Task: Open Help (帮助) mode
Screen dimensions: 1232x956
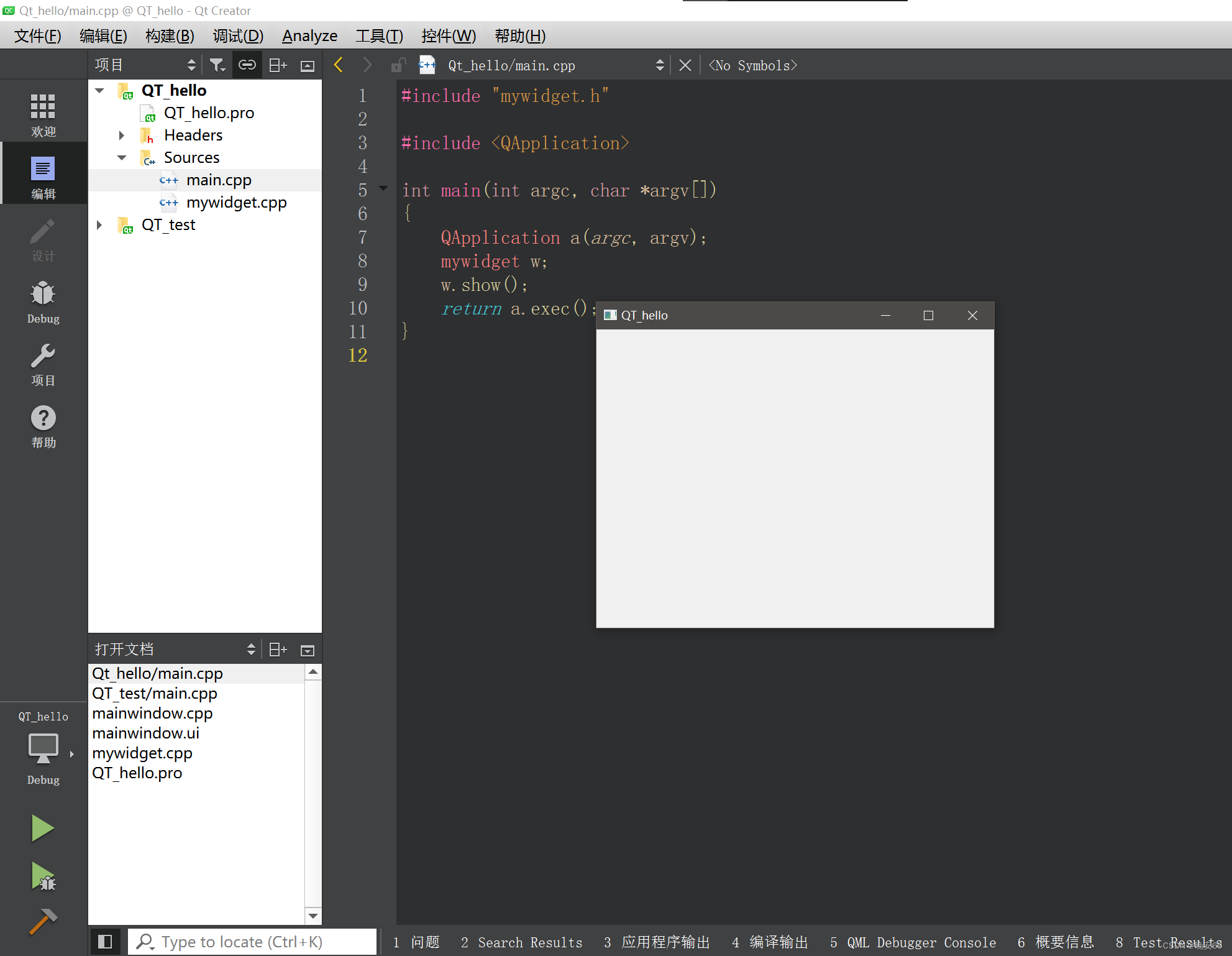Action: (x=43, y=425)
